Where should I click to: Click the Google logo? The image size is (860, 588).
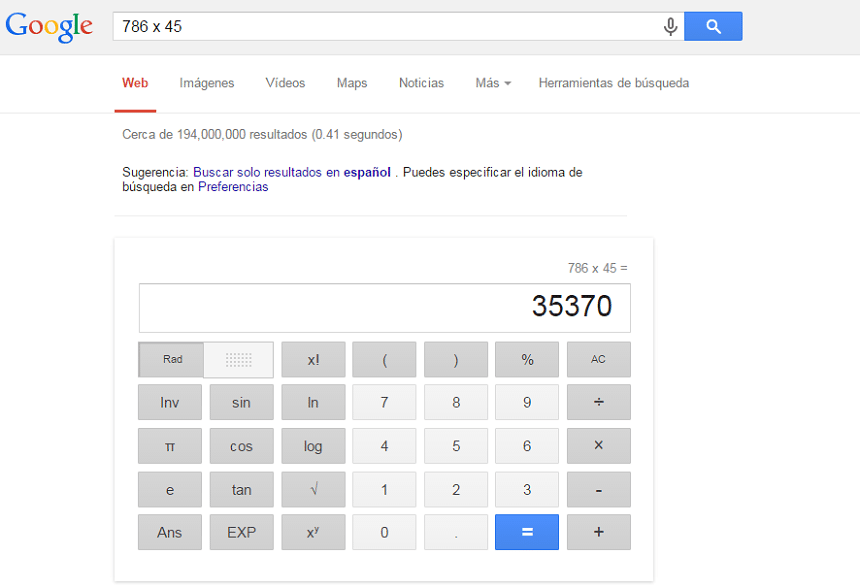pyautogui.click(x=49, y=27)
